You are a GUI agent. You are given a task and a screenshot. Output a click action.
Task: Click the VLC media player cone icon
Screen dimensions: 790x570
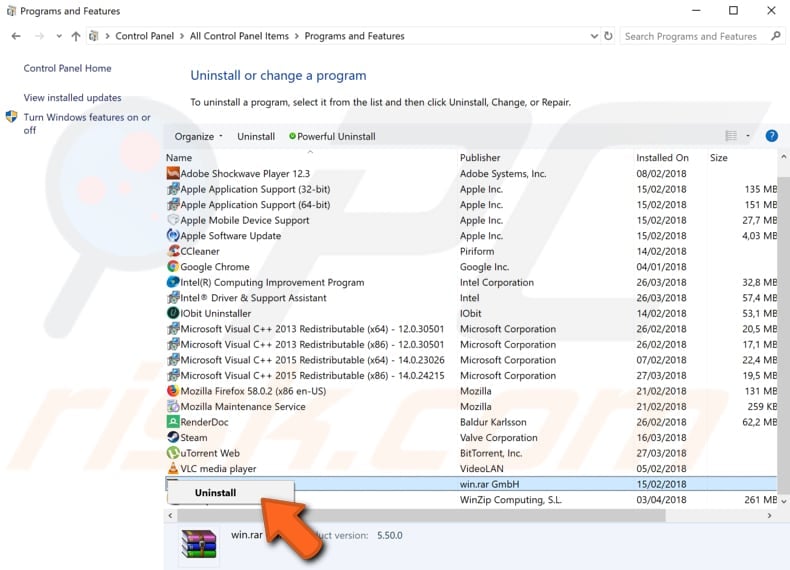[173, 468]
